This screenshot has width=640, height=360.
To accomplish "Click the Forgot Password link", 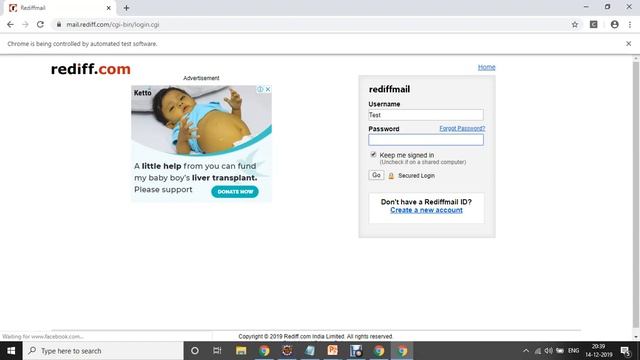I will tap(462, 128).
